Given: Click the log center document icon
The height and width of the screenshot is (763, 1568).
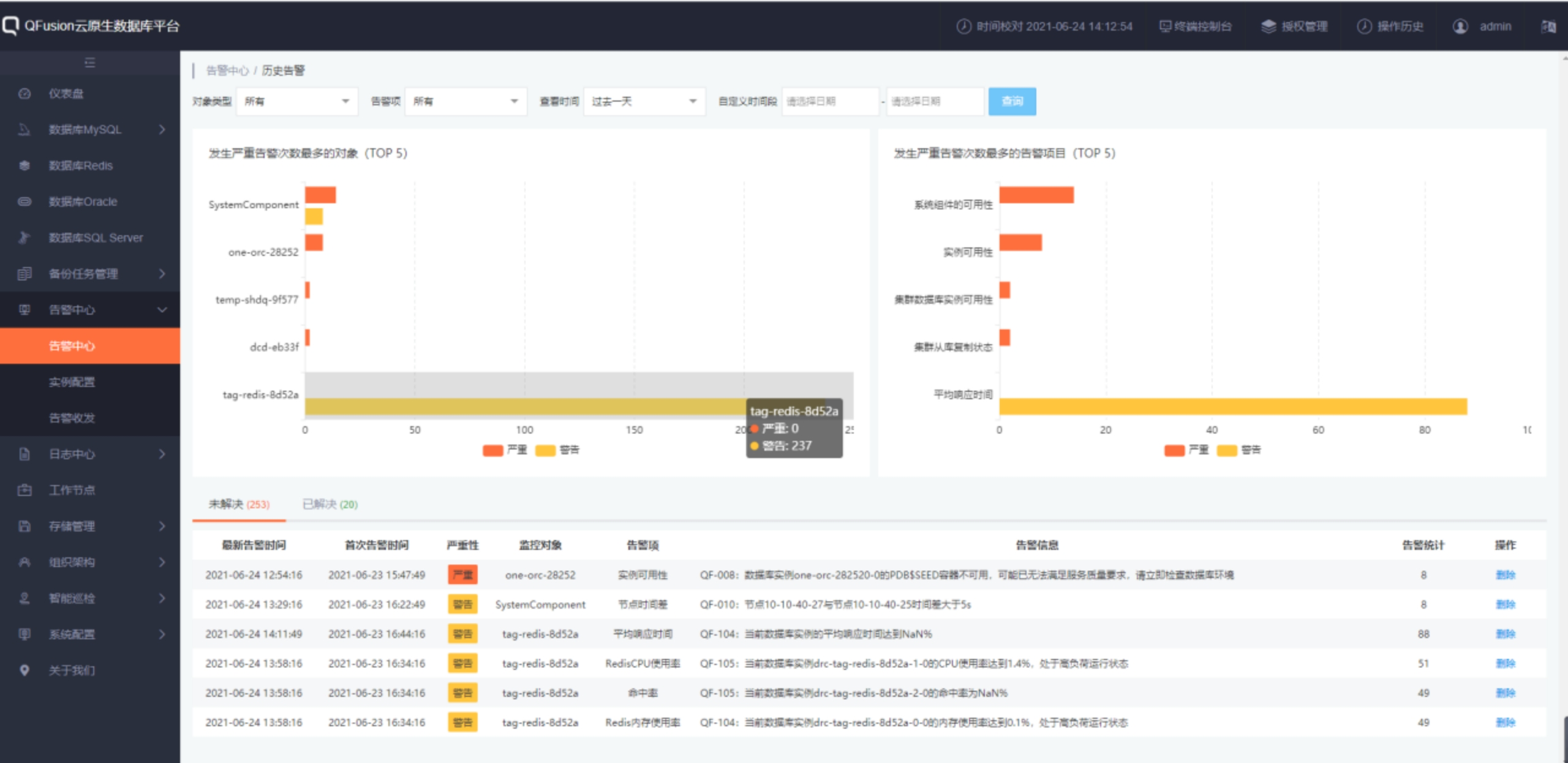Looking at the screenshot, I should click(x=24, y=454).
